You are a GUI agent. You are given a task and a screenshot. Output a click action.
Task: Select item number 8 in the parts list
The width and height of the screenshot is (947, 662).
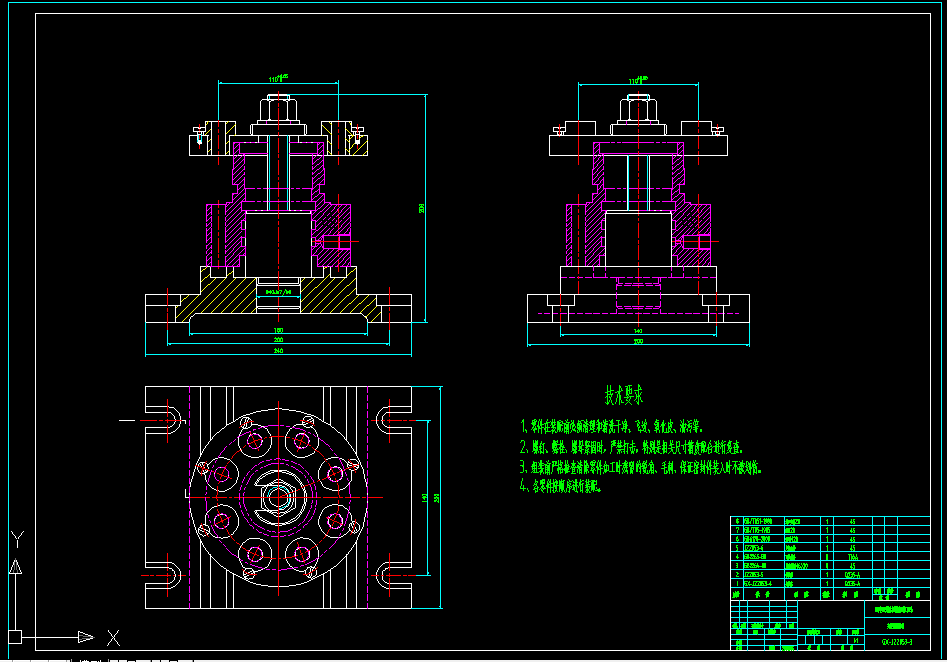point(737,521)
